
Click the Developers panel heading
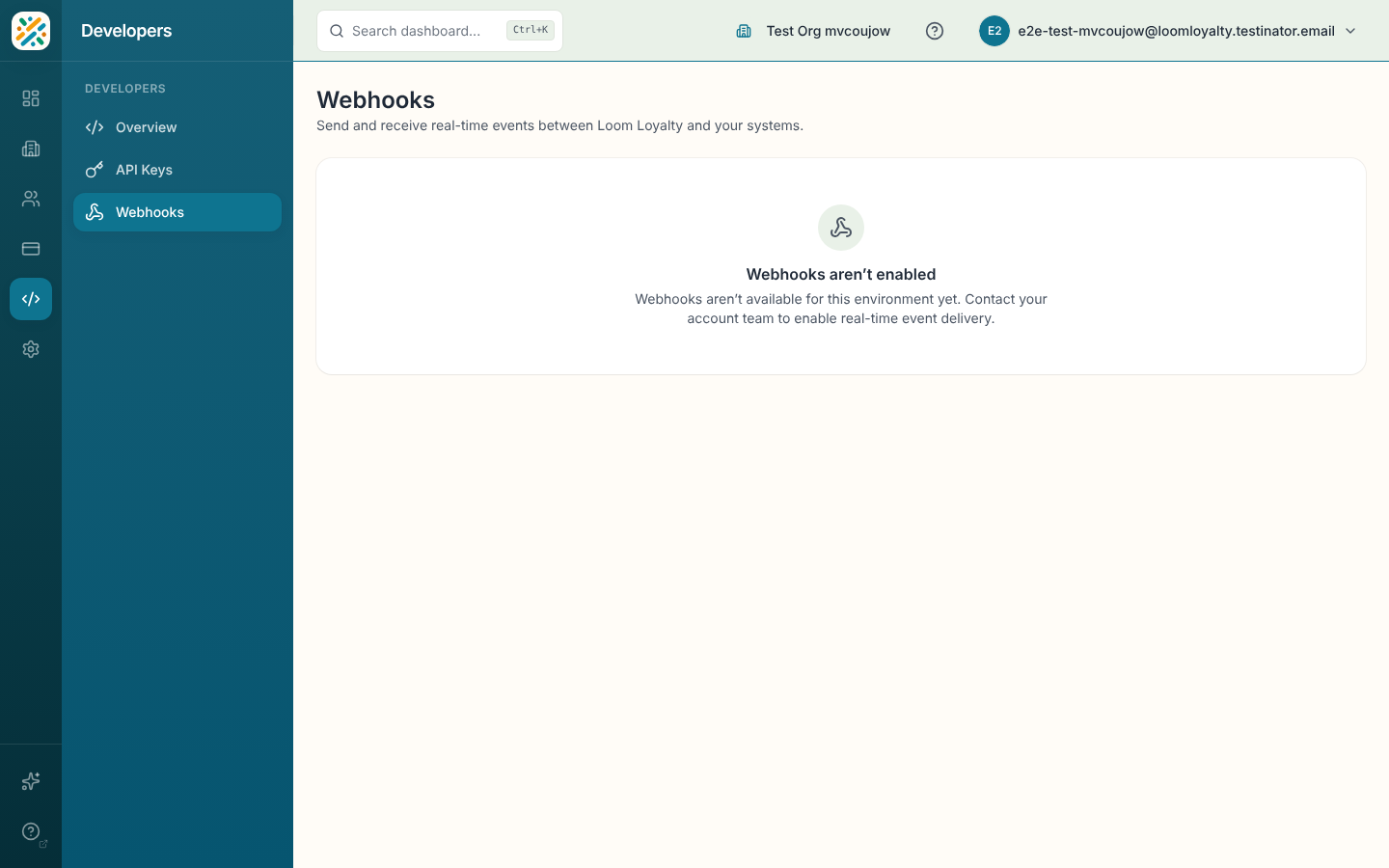126,31
